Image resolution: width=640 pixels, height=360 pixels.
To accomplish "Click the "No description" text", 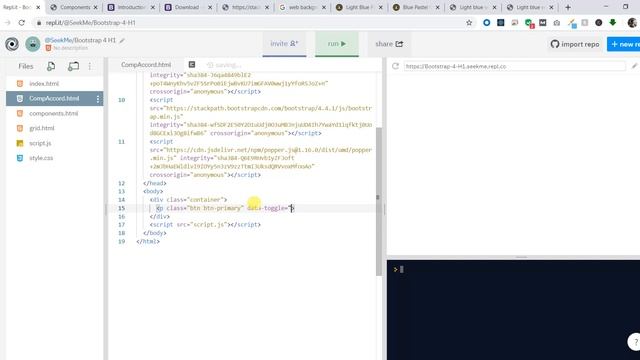I will (x=70, y=48).
